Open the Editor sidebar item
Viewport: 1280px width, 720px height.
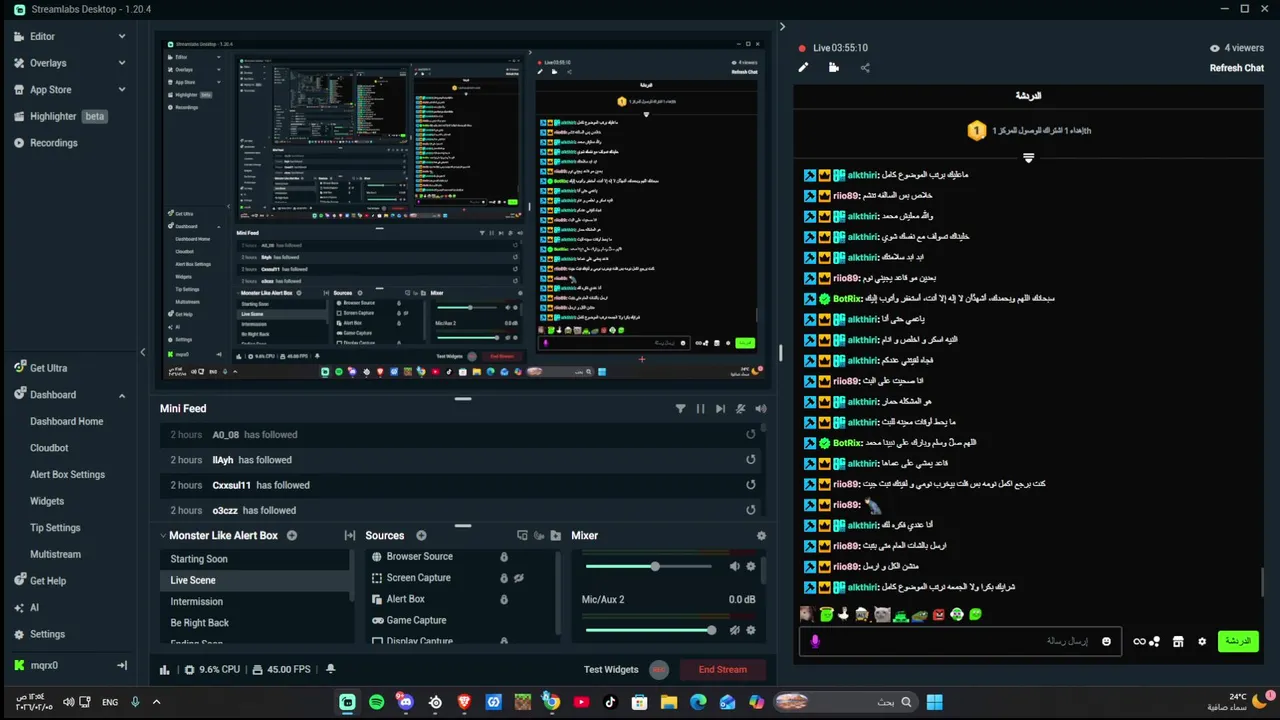coord(42,36)
